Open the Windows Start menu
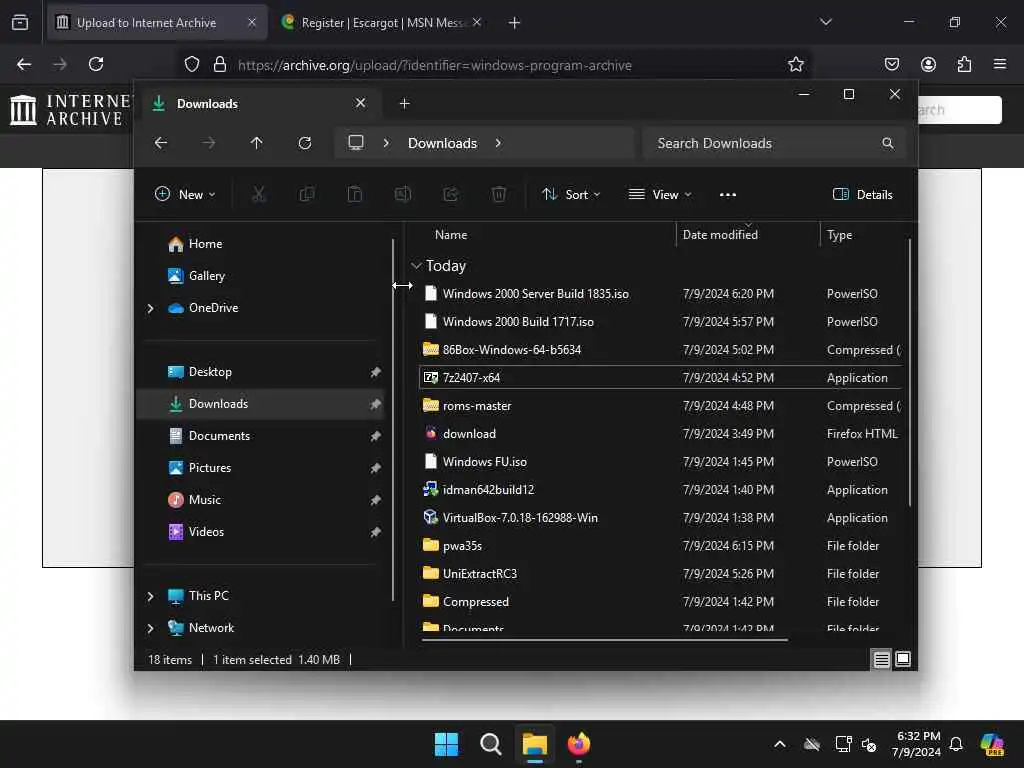Screen dimensions: 1024x768 point(447,744)
